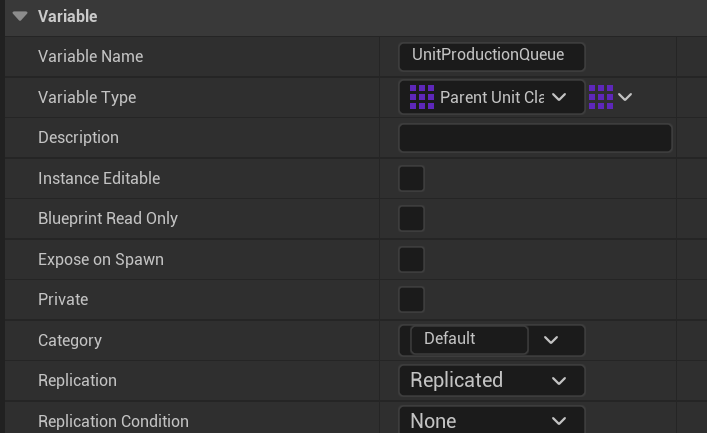Click the purple array icon beside Parent Unit Class

pyautogui.click(x=422, y=97)
